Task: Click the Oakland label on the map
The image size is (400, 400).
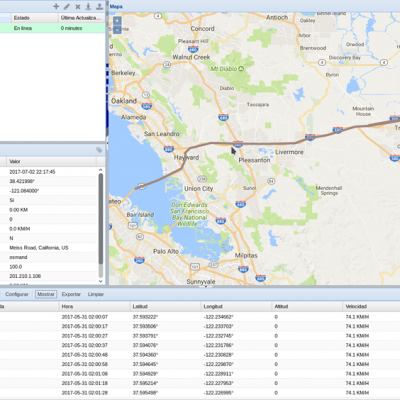Action: click(124, 101)
